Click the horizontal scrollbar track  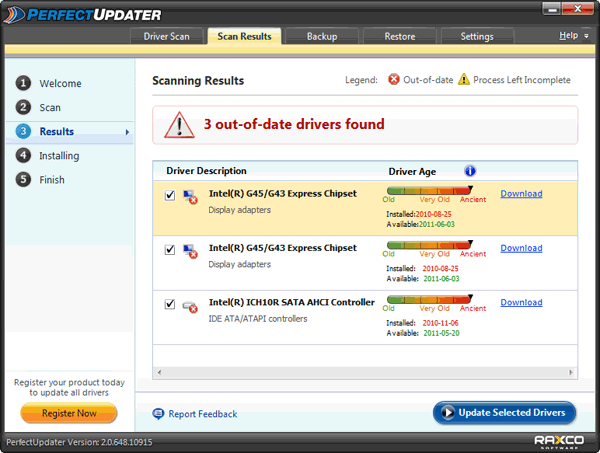tap(365, 372)
